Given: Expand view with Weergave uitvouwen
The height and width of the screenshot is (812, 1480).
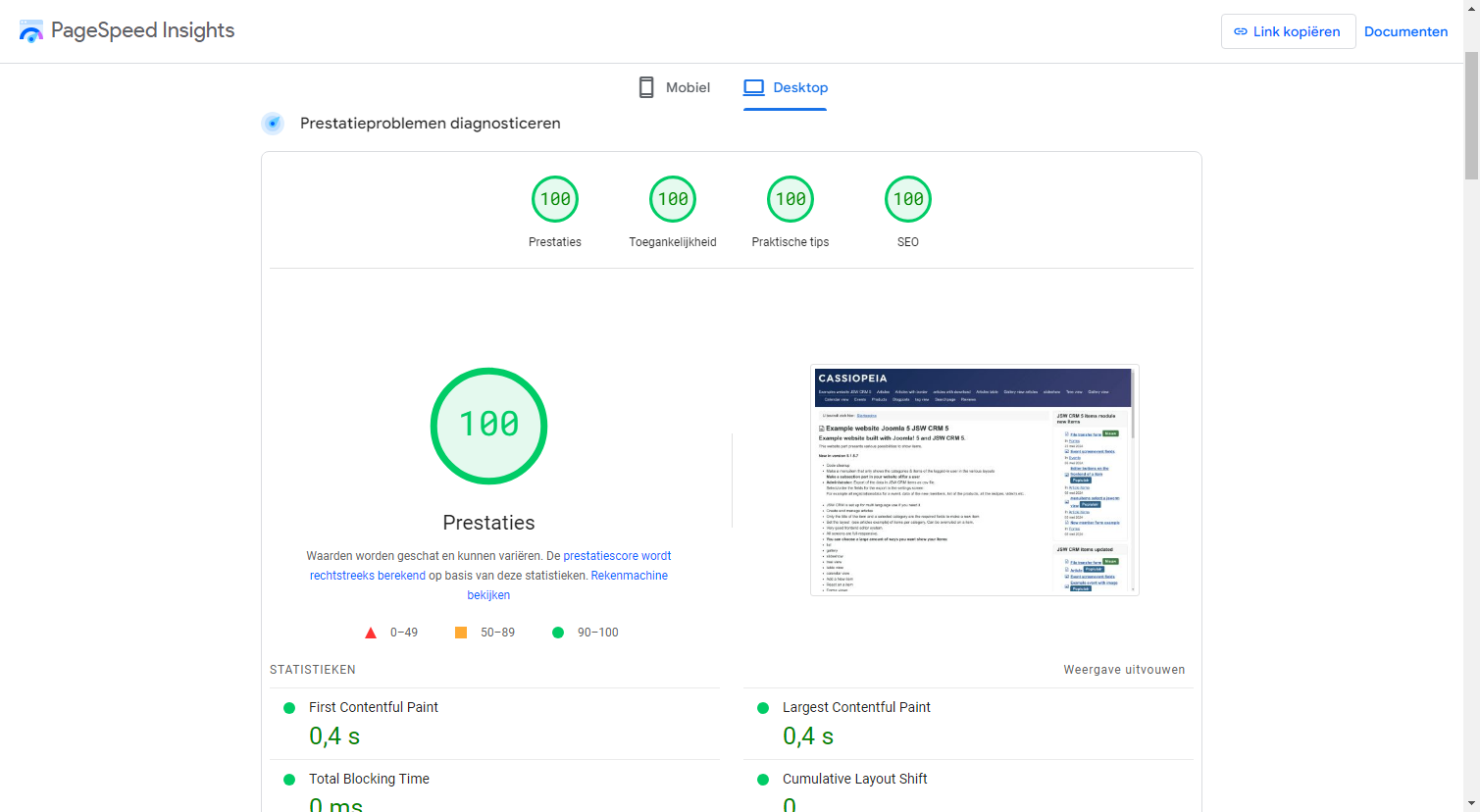Looking at the screenshot, I should coord(1124,670).
